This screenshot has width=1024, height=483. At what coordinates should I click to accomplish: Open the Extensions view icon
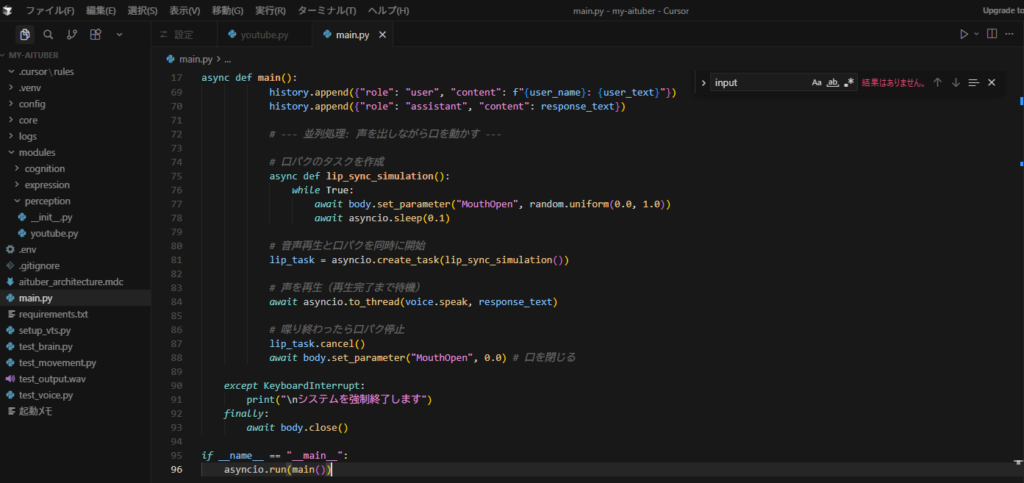pyautogui.click(x=95, y=34)
